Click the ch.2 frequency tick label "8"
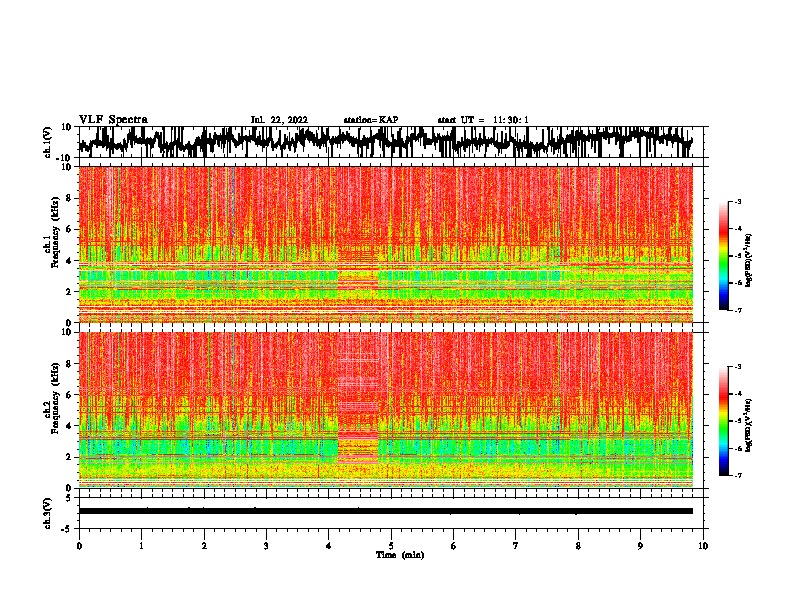792x612 pixels. [69, 364]
